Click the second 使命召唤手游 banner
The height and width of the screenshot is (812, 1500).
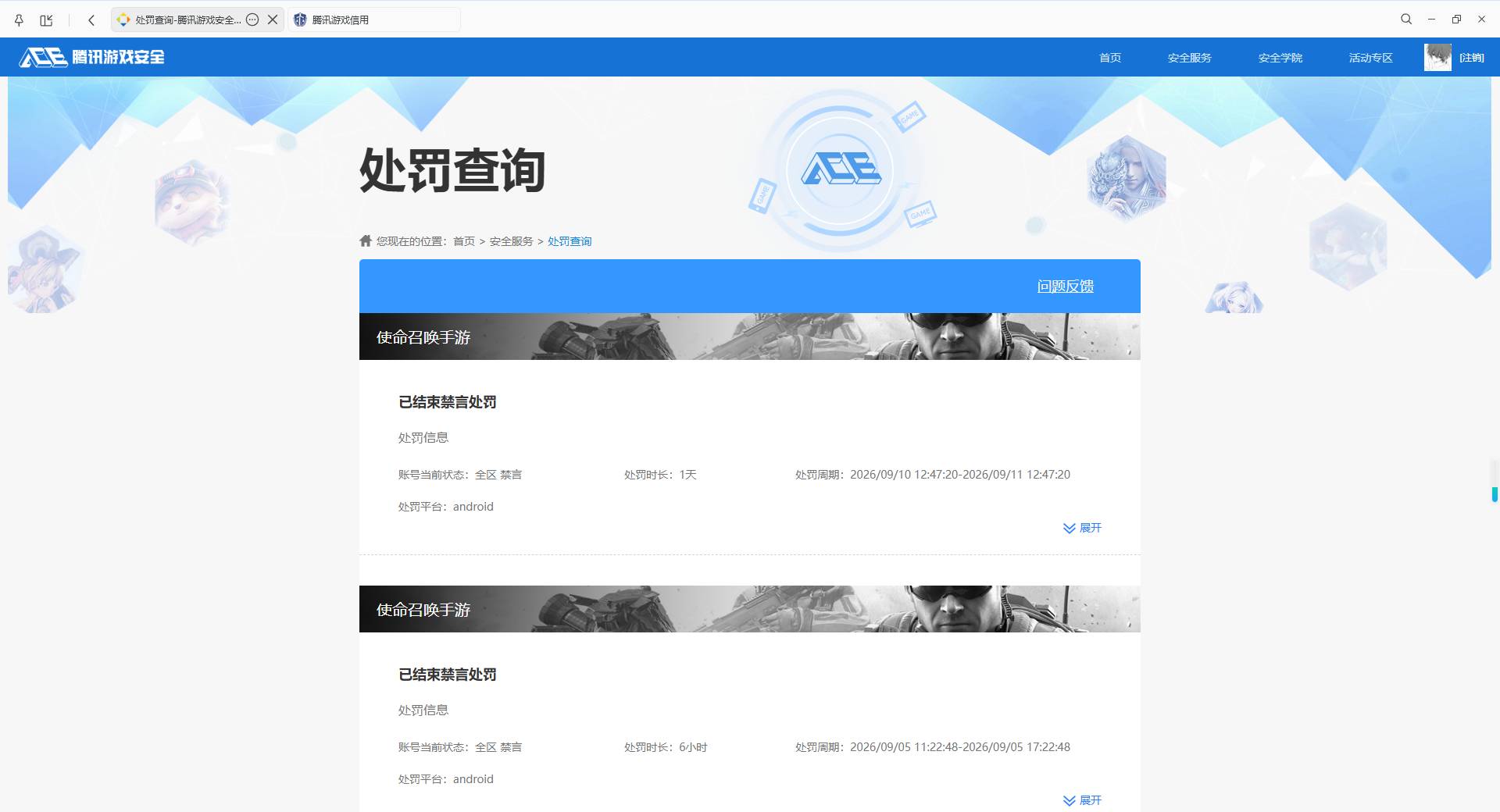750,609
